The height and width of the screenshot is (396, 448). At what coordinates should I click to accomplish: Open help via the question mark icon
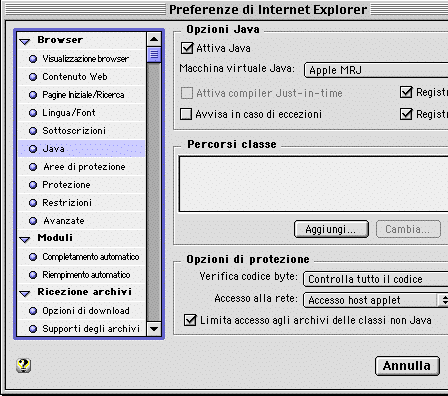pos(23,366)
